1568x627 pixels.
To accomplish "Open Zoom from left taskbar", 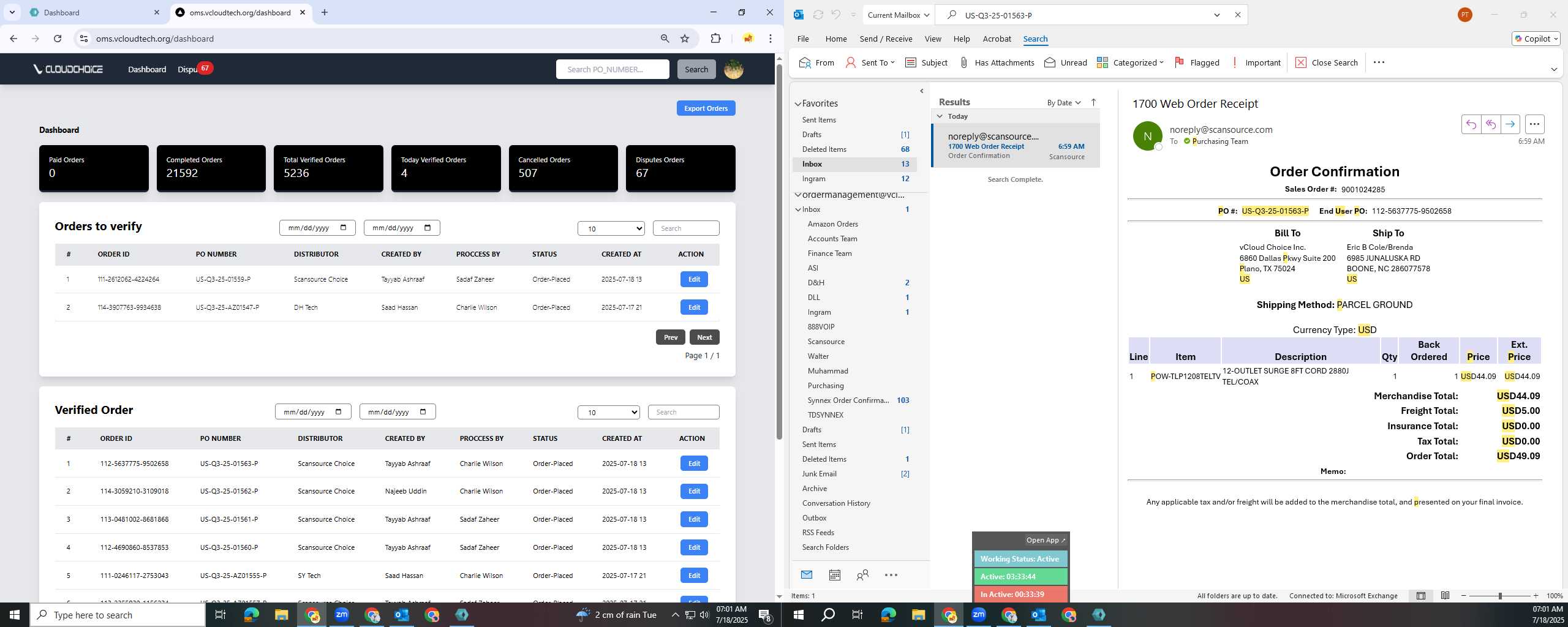I will (x=342, y=615).
